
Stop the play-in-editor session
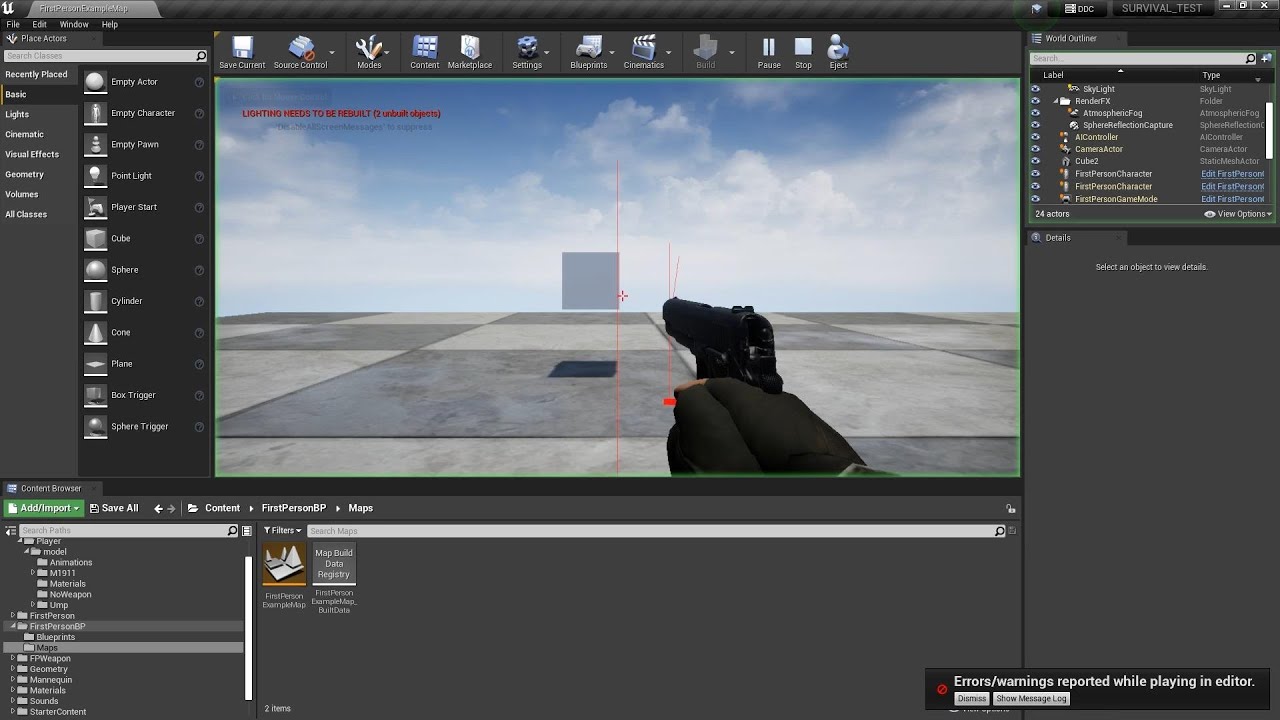[803, 53]
